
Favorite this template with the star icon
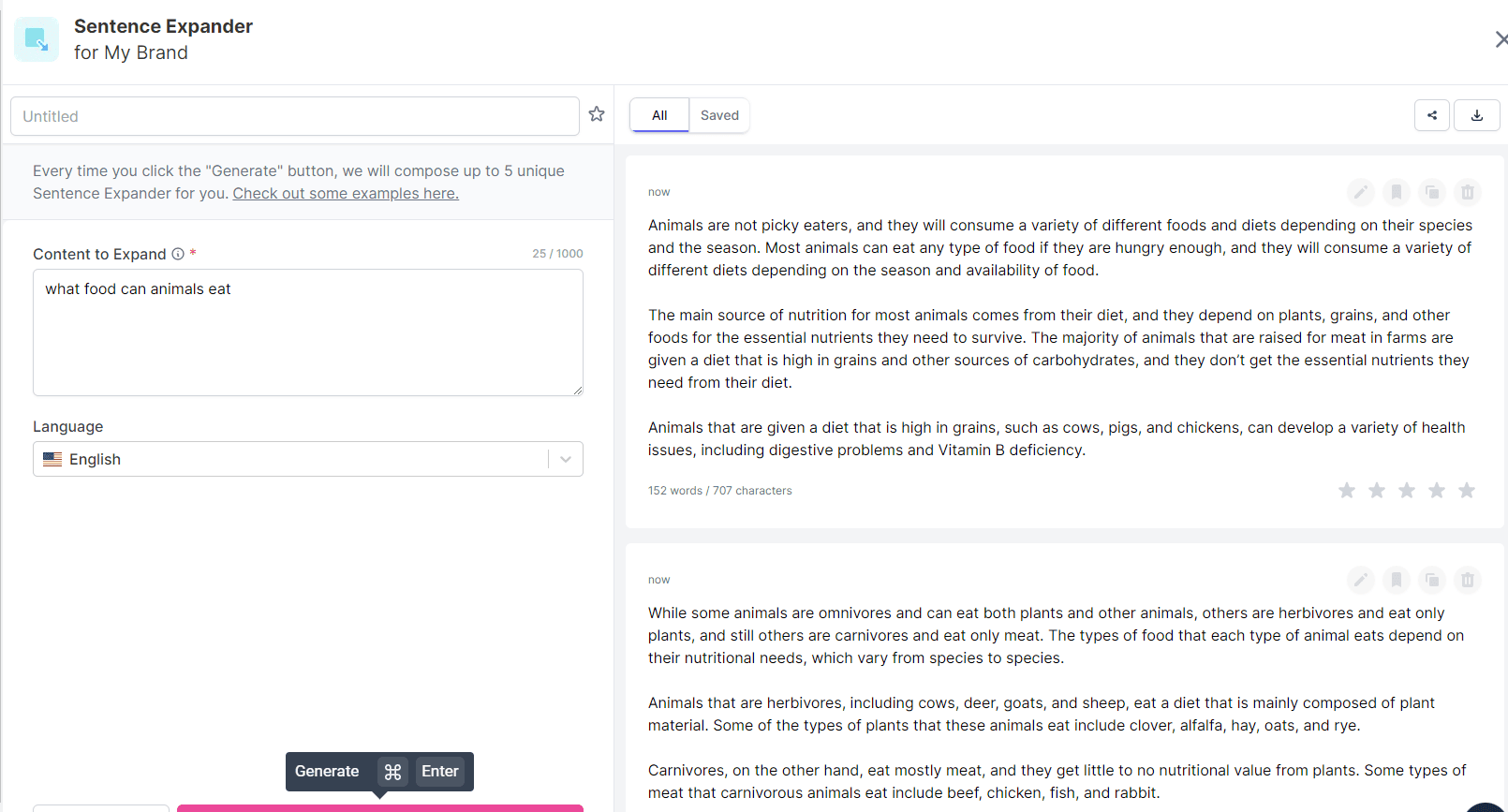pos(597,114)
